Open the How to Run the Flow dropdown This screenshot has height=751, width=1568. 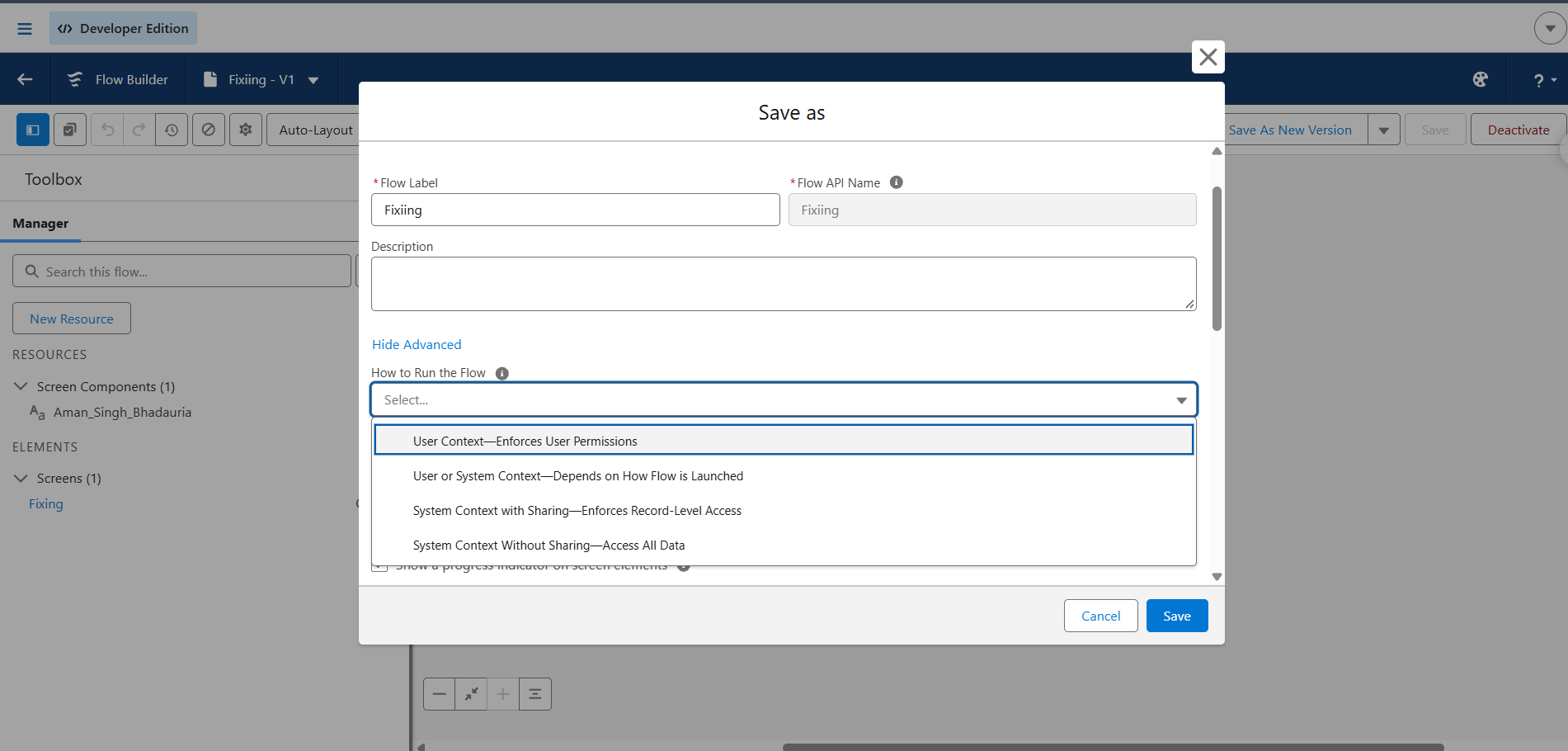coord(784,399)
